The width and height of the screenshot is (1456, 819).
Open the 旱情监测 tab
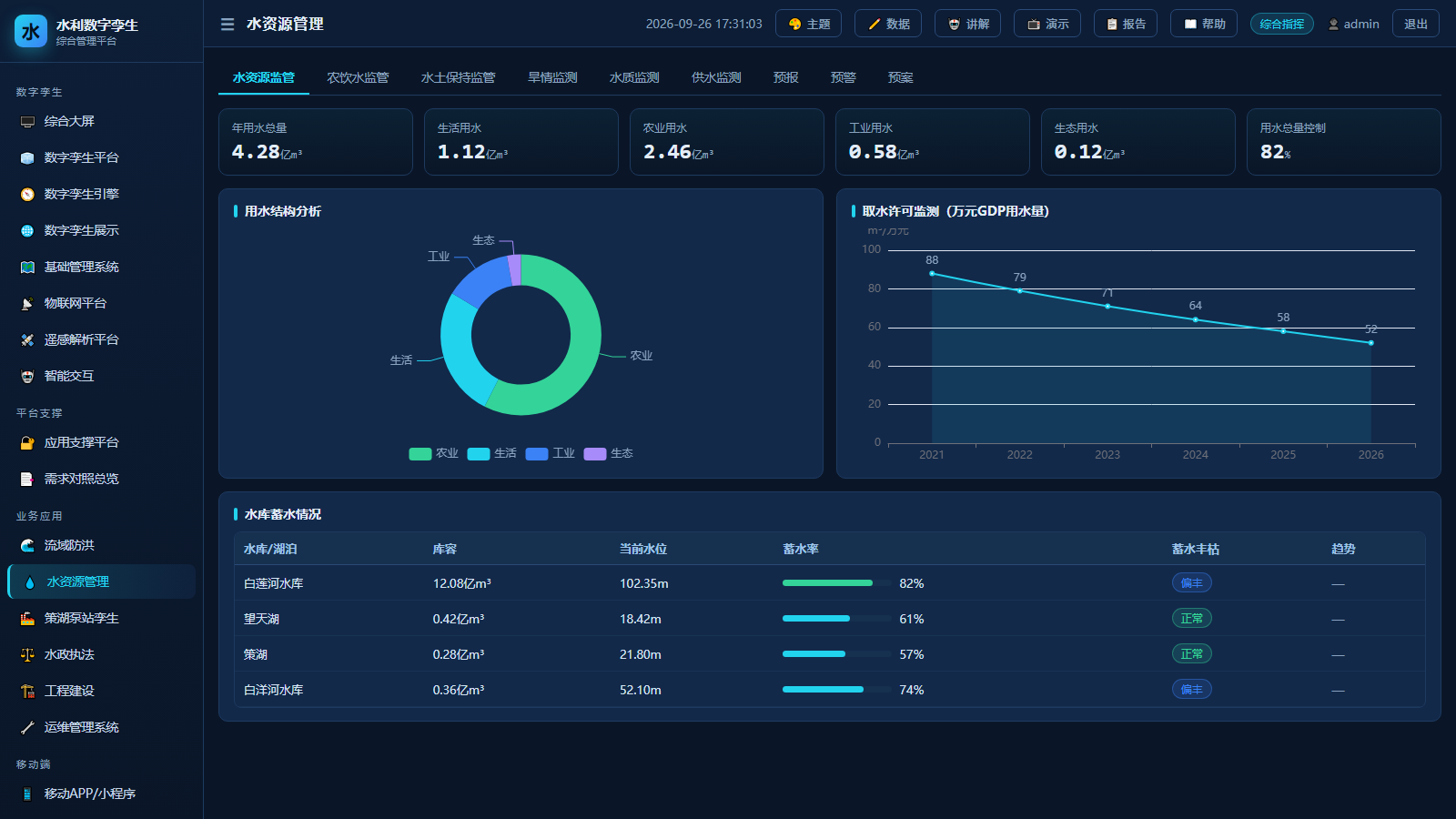(552, 78)
